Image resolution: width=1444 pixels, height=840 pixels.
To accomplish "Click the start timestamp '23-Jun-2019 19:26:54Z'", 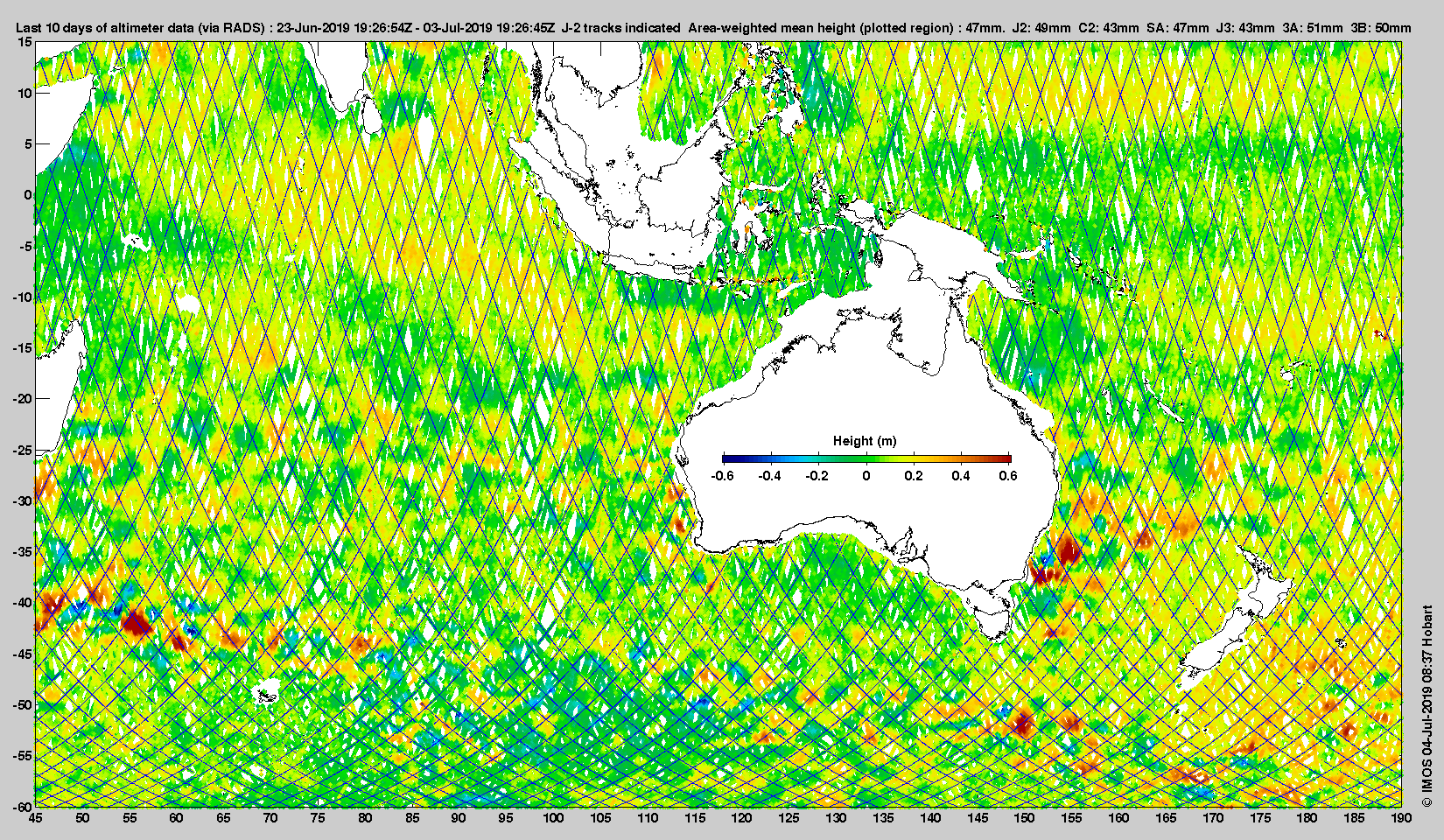I will pyautogui.click(x=344, y=28).
